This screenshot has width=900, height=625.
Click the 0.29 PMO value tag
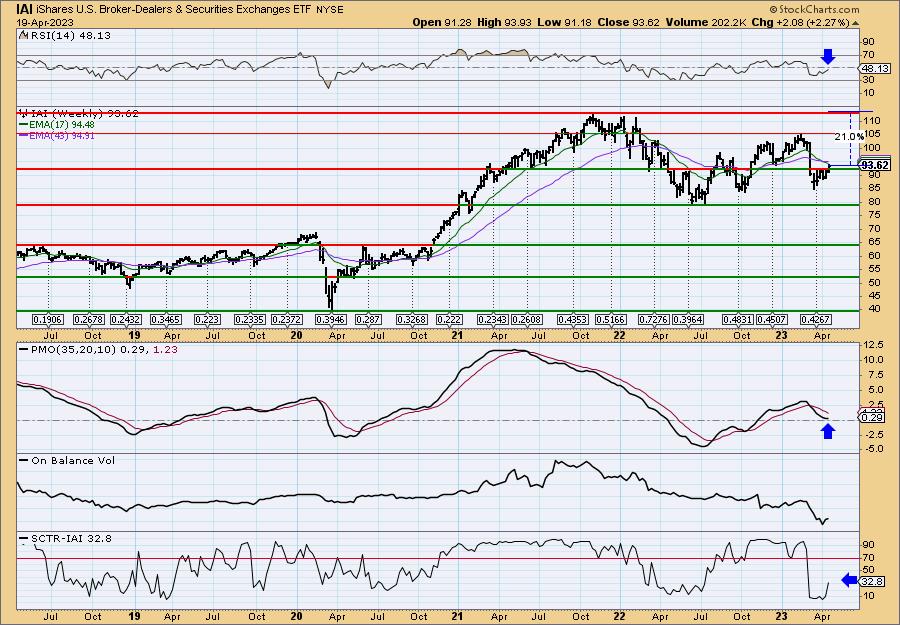click(x=871, y=418)
